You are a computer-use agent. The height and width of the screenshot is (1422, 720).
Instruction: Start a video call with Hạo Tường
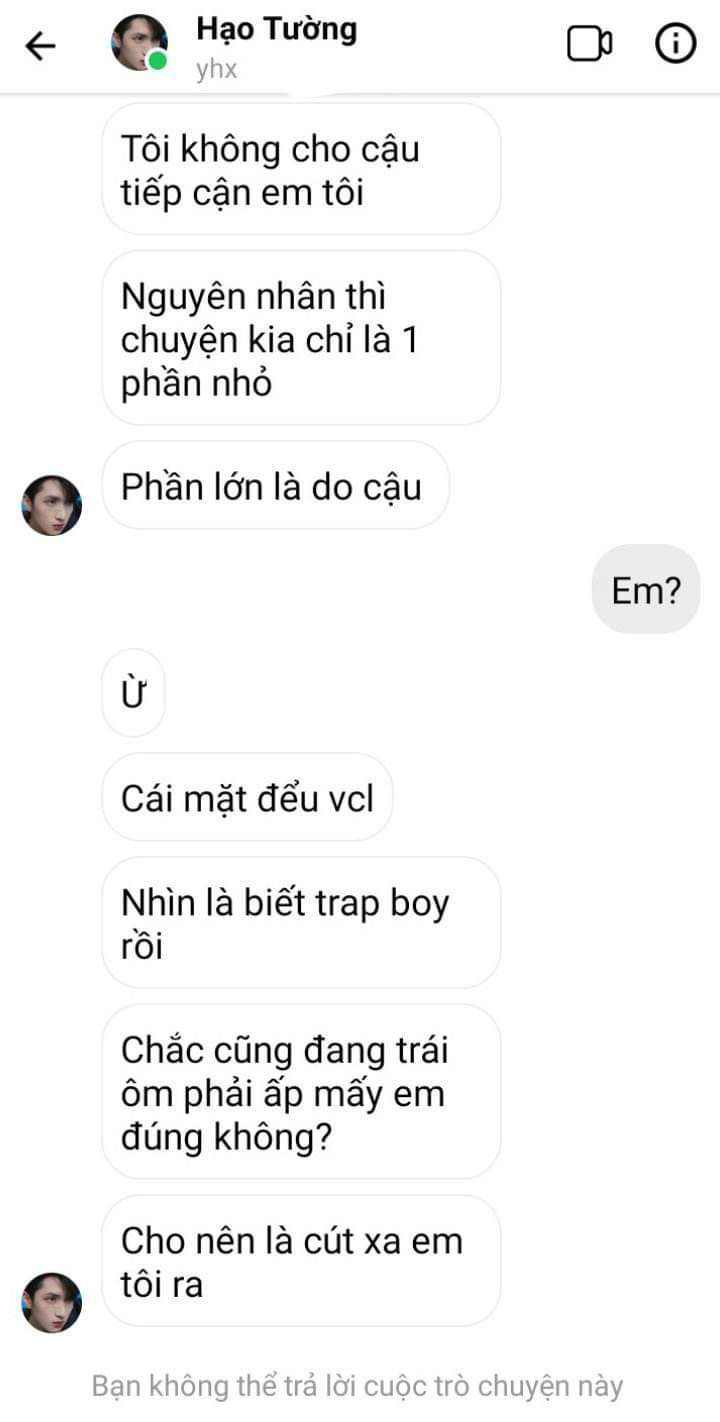[x=590, y=44]
